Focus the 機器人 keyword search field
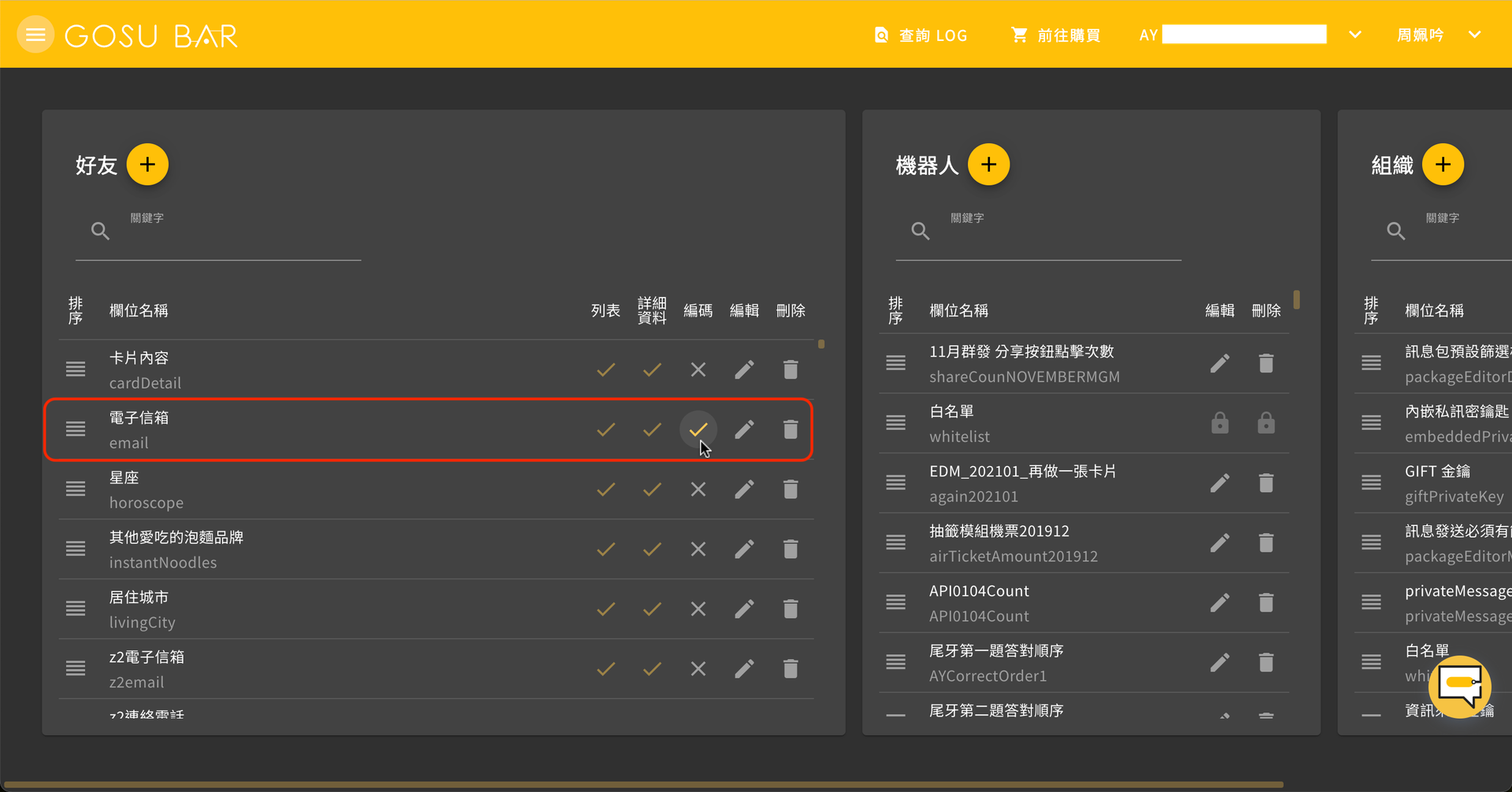 [x=1038, y=231]
